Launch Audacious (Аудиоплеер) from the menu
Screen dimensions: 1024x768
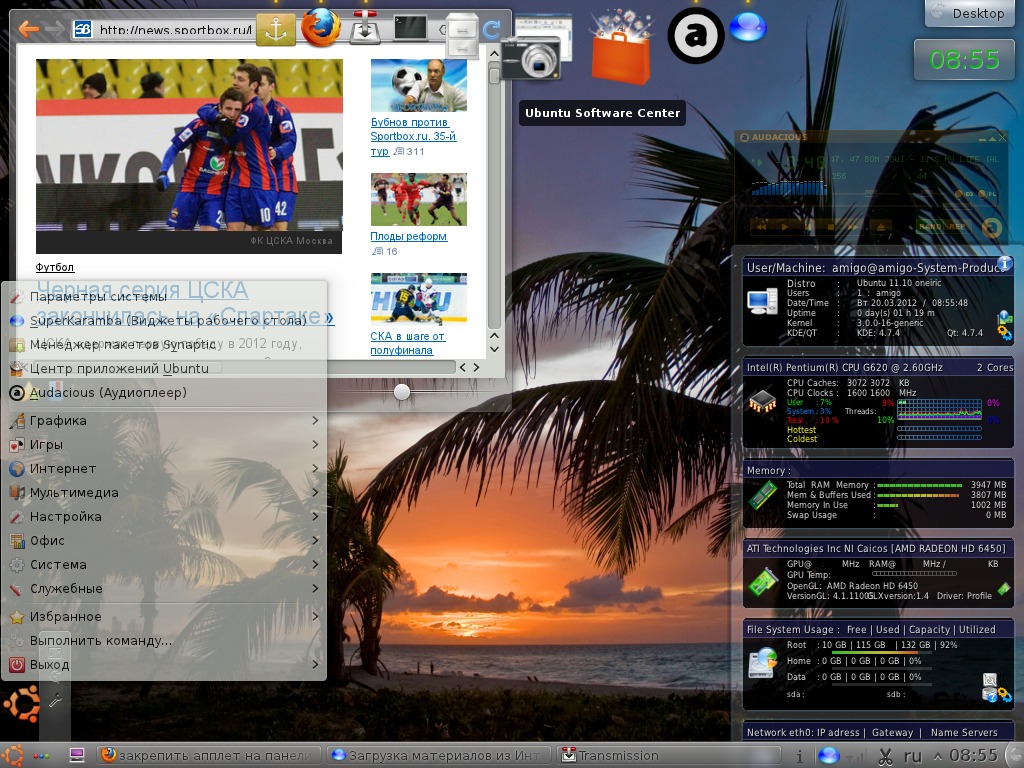tap(163, 392)
